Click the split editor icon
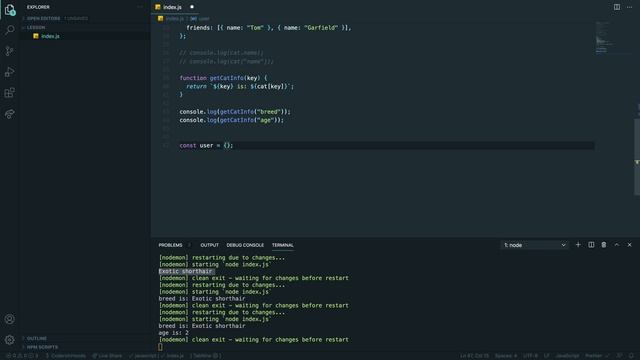The height and width of the screenshot is (360, 640). (617, 7)
